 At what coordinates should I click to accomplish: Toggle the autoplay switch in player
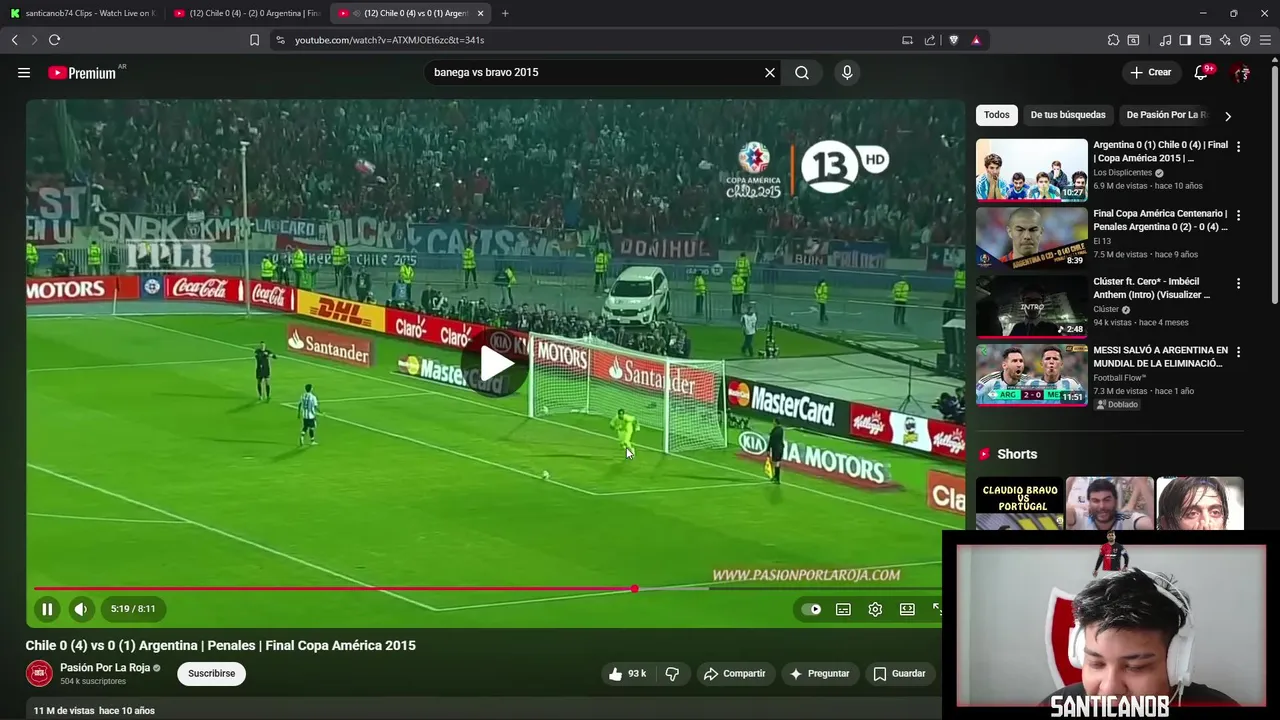(812, 609)
